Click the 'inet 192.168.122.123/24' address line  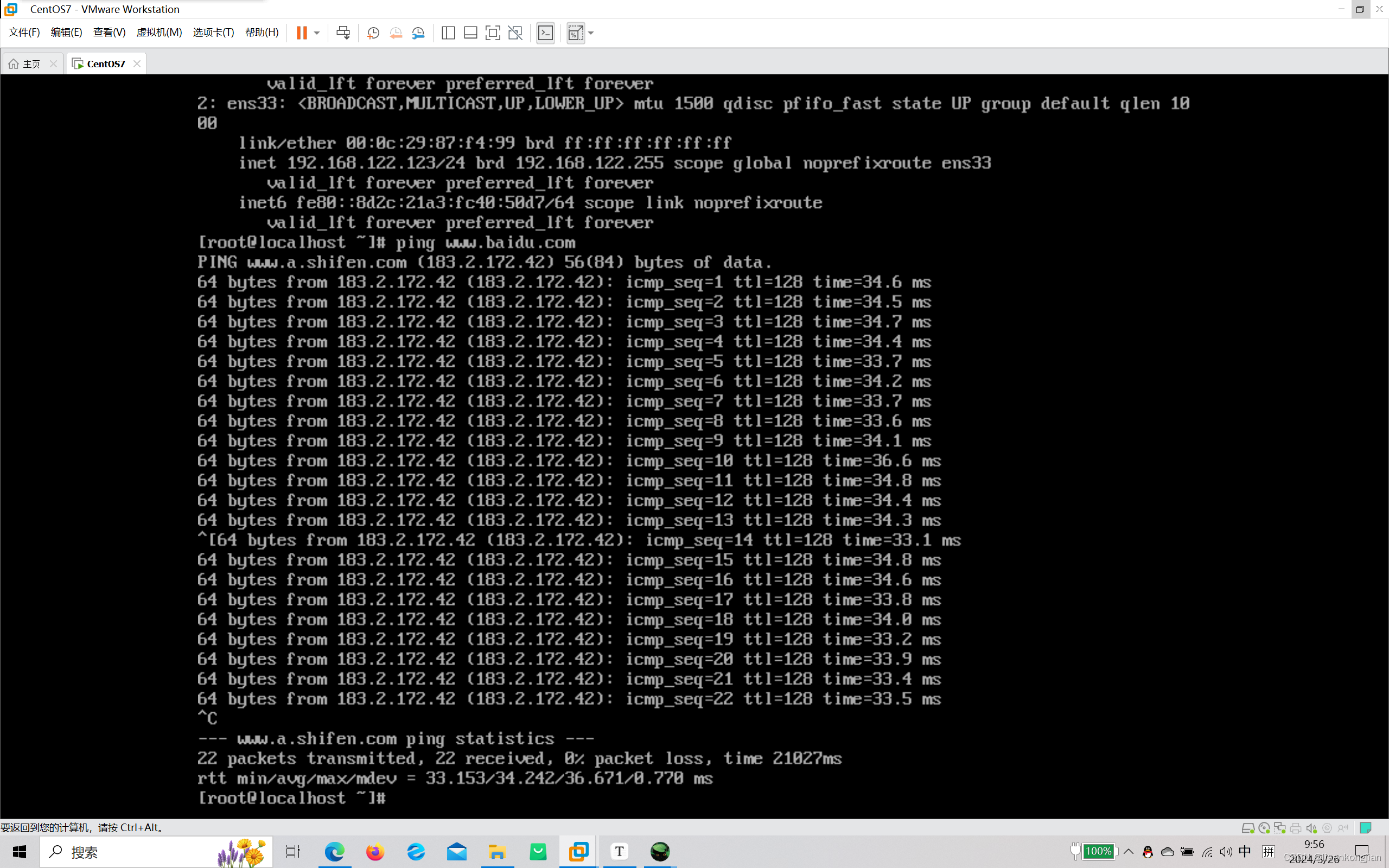point(615,163)
